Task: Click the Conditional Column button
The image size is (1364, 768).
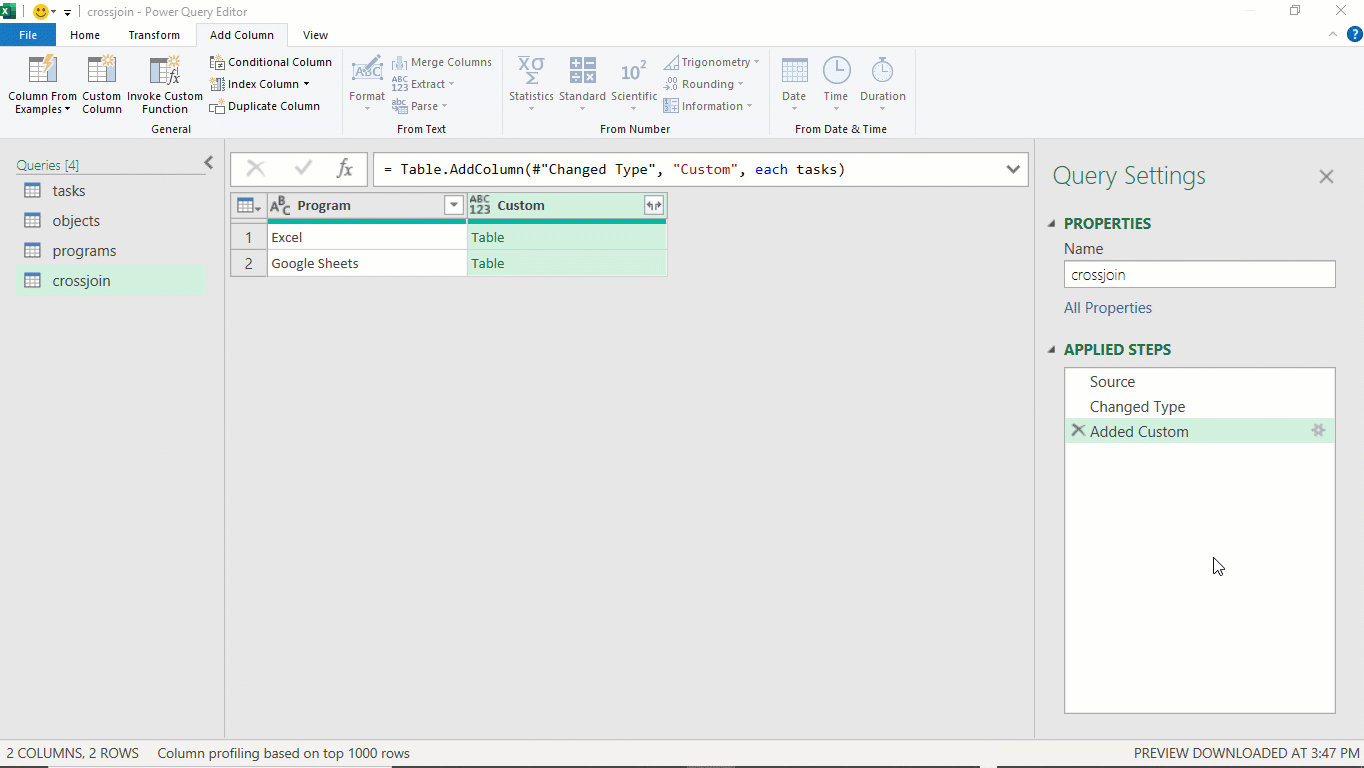Action: [271, 62]
